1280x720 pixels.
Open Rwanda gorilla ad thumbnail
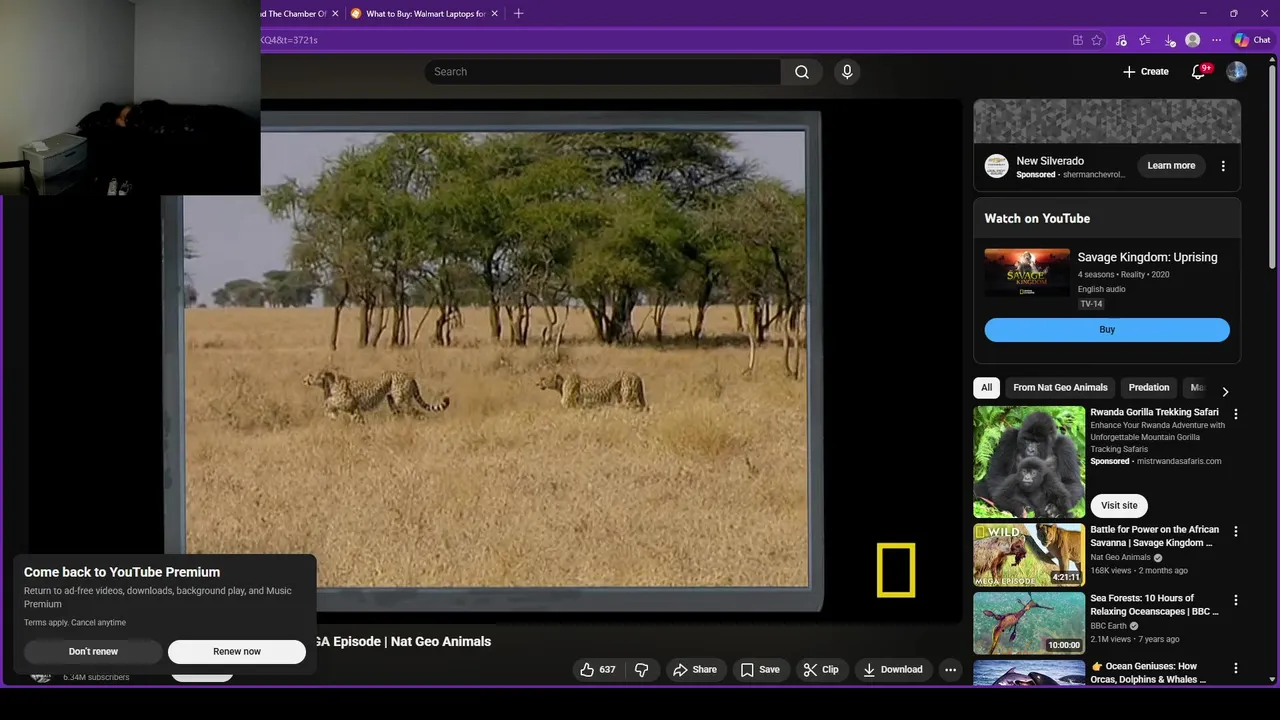1029,461
